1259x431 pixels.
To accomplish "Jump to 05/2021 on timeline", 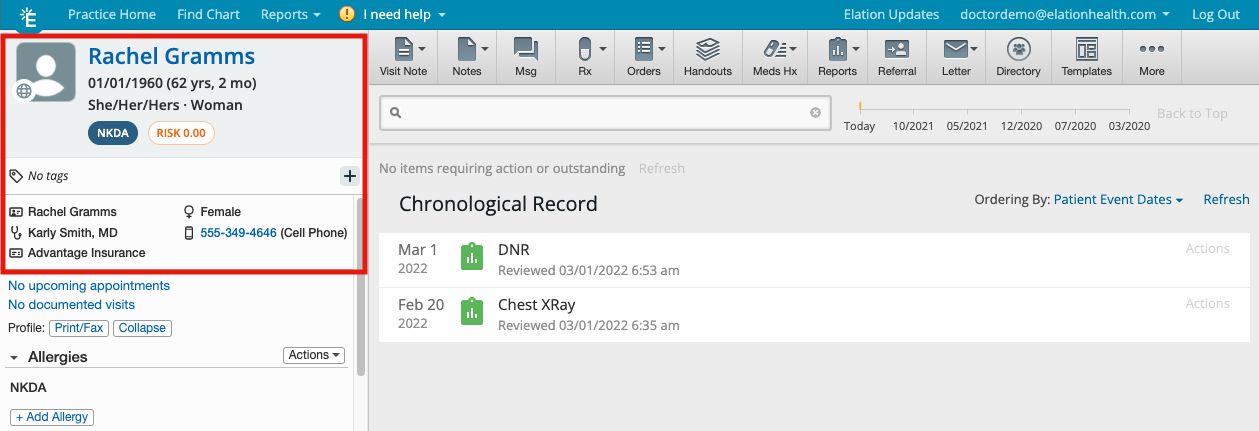I will (966, 126).
